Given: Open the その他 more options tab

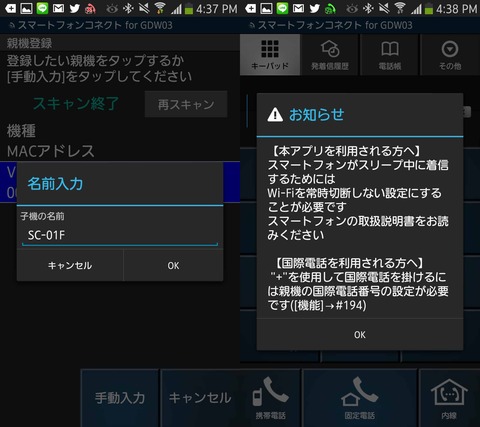Looking at the screenshot, I should (x=450, y=55).
